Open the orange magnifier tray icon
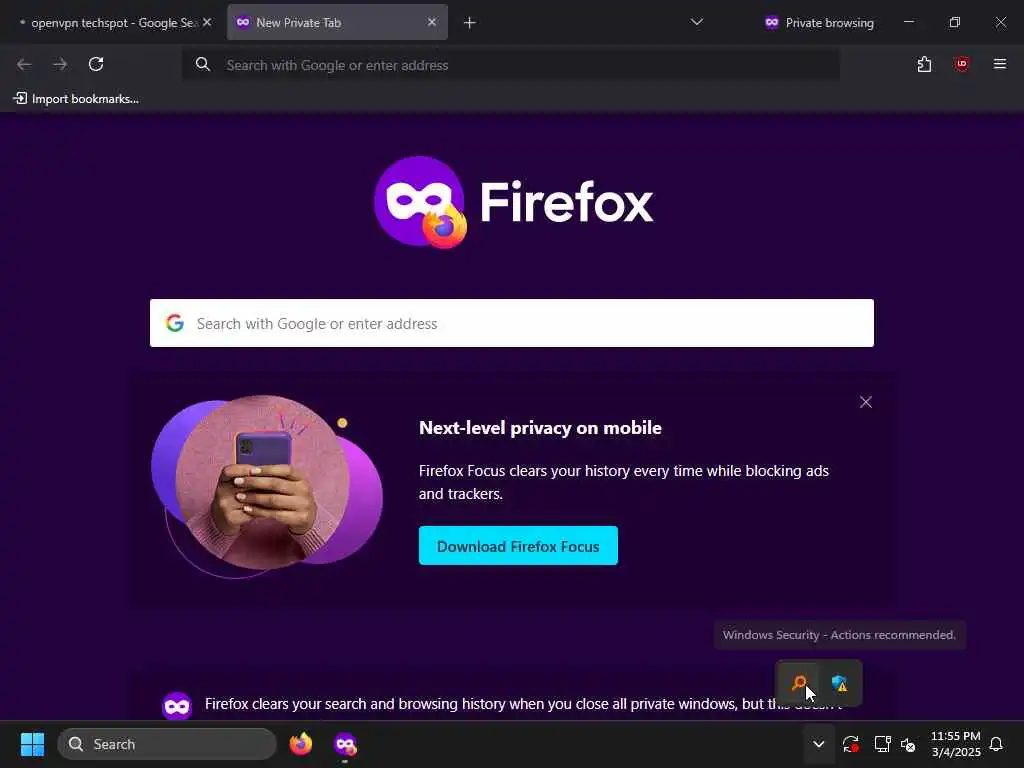 click(x=799, y=683)
